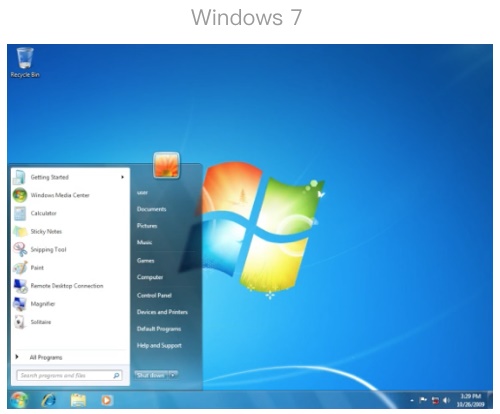Select the Remote Desktop Connection label
500x414 pixels.
coord(67,286)
